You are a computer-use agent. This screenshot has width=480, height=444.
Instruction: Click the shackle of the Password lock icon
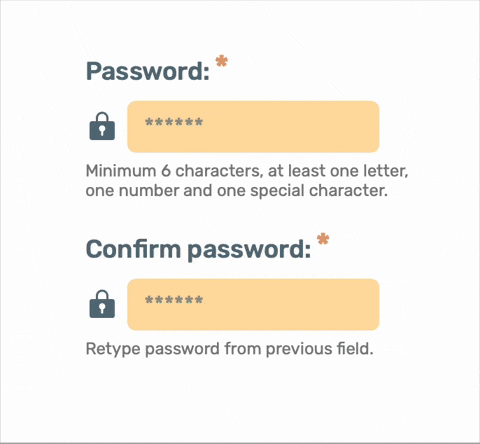pos(102,117)
